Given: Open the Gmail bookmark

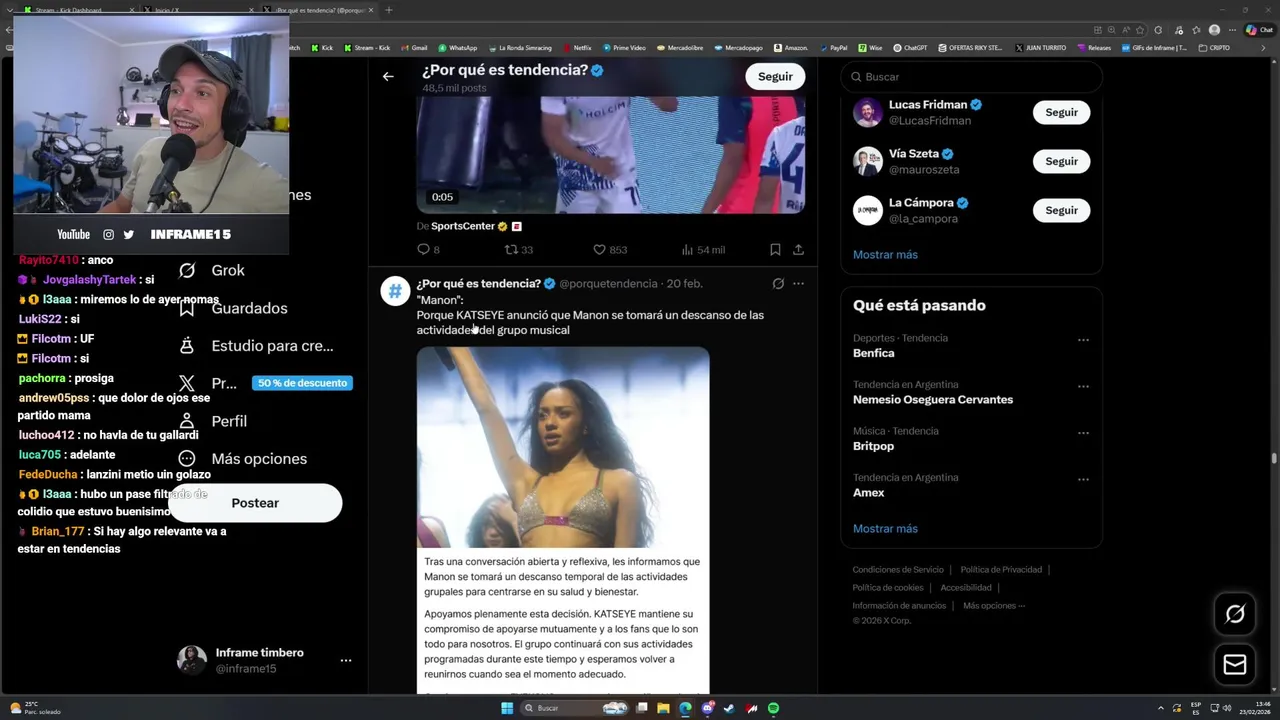Looking at the screenshot, I should coord(415,47).
